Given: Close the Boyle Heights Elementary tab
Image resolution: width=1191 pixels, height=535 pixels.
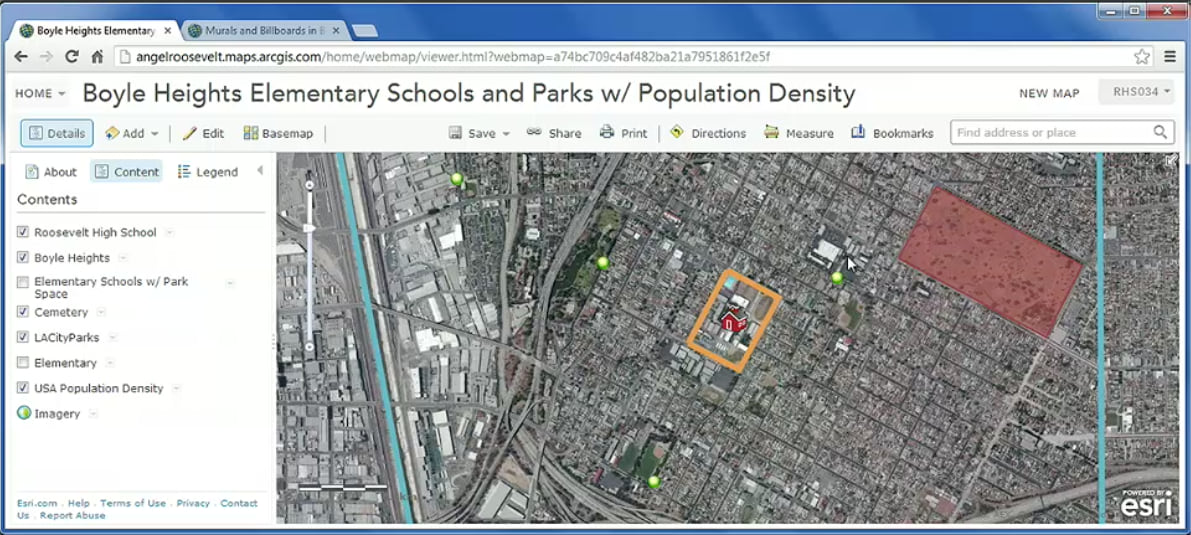Looking at the screenshot, I should click(167, 31).
